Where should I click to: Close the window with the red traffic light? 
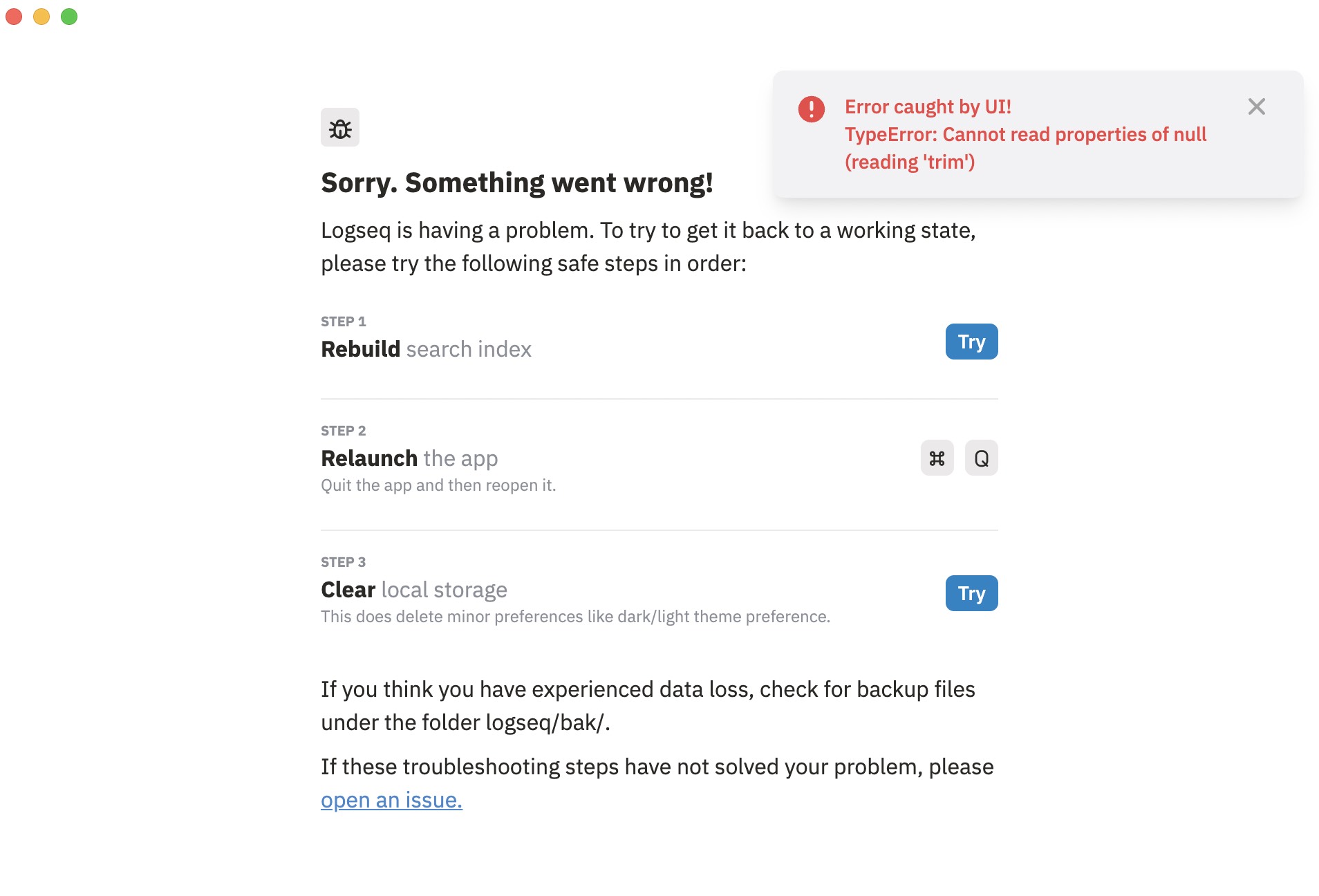click(x=14, y=17)
